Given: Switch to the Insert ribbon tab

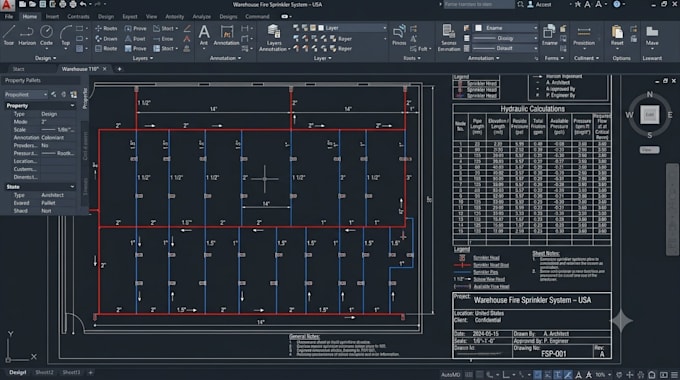Looking at the screenshot, I should pos(52,16).
